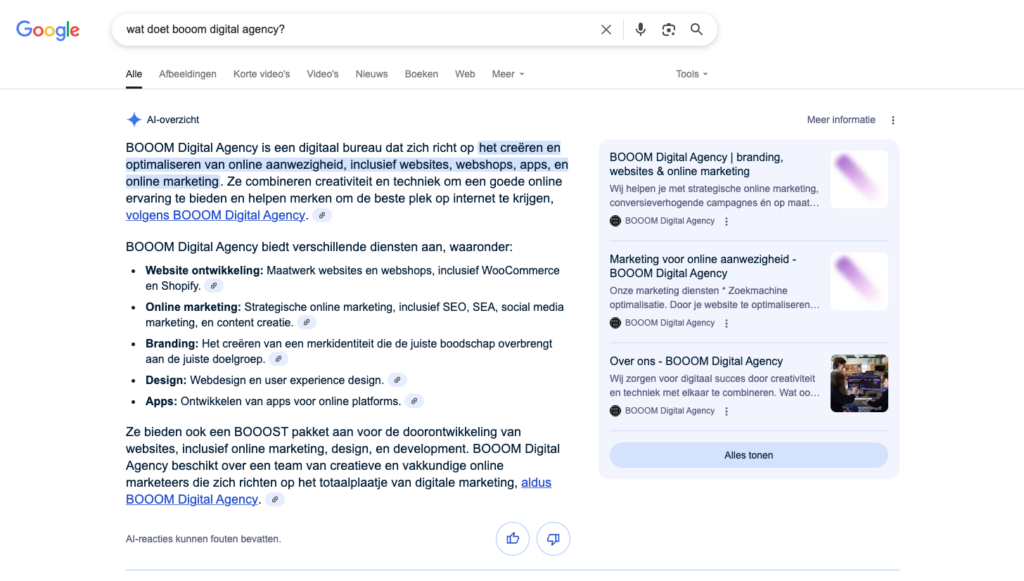Click the 'Wij helpen je met strategische' snippet

pos(714,196)
